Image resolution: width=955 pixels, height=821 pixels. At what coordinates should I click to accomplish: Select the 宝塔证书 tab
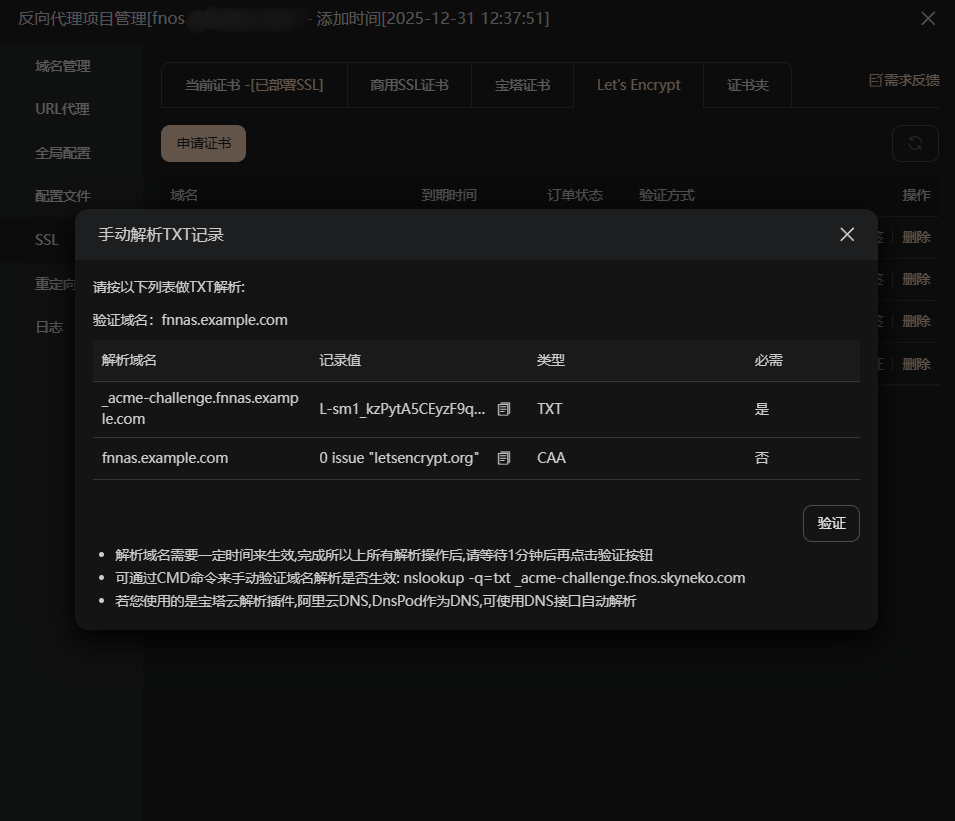click(522, 85)
